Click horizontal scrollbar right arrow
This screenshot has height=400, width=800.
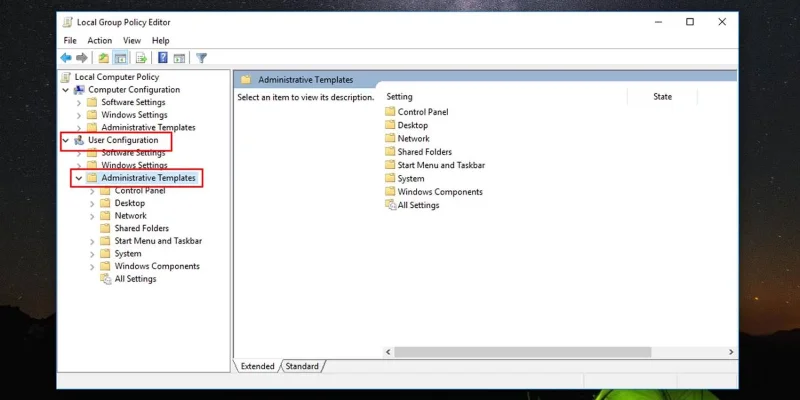pyautogui.click(x=731, y=352)
